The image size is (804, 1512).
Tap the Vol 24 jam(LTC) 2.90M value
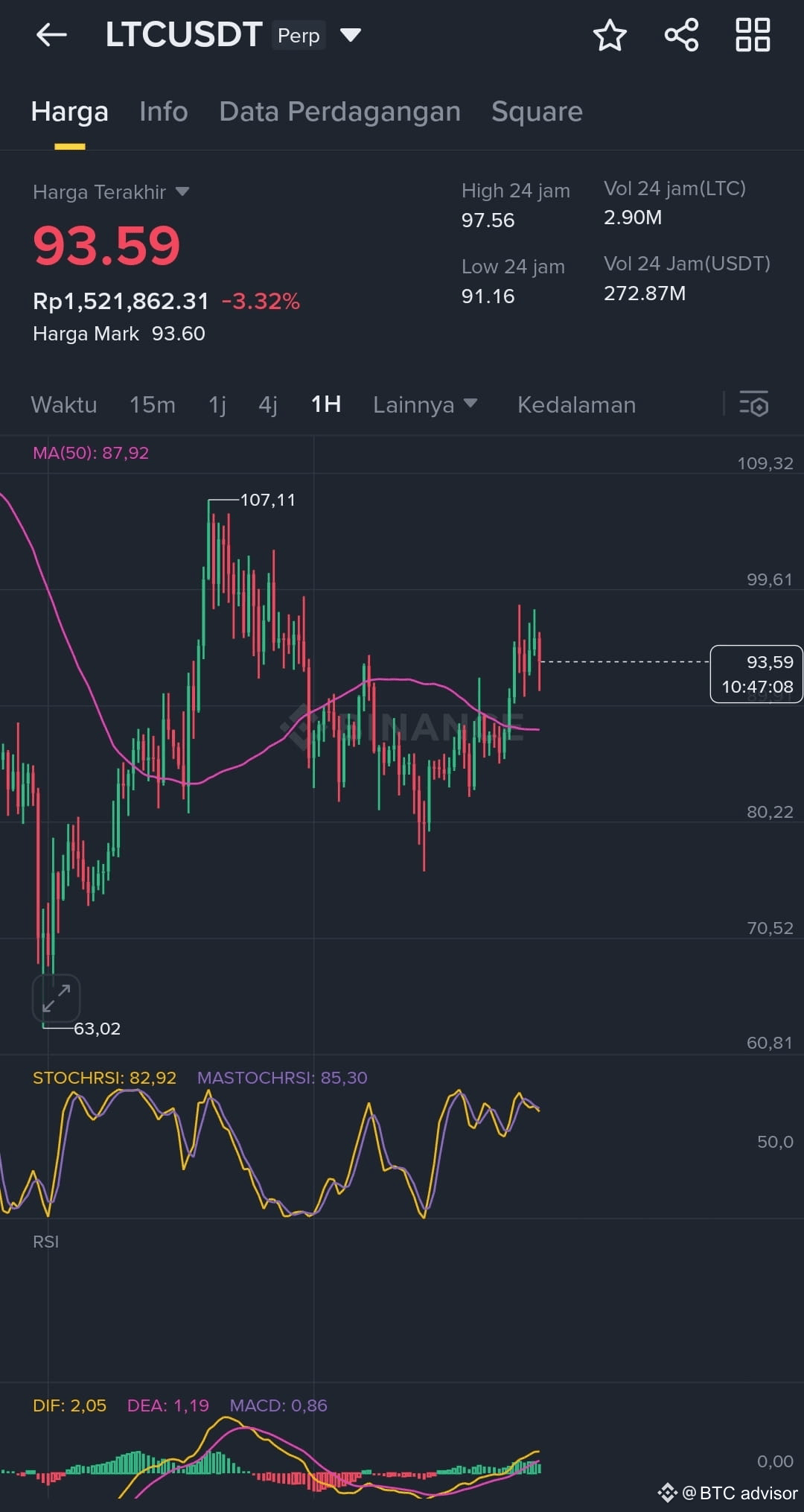(x=633, y=217)
